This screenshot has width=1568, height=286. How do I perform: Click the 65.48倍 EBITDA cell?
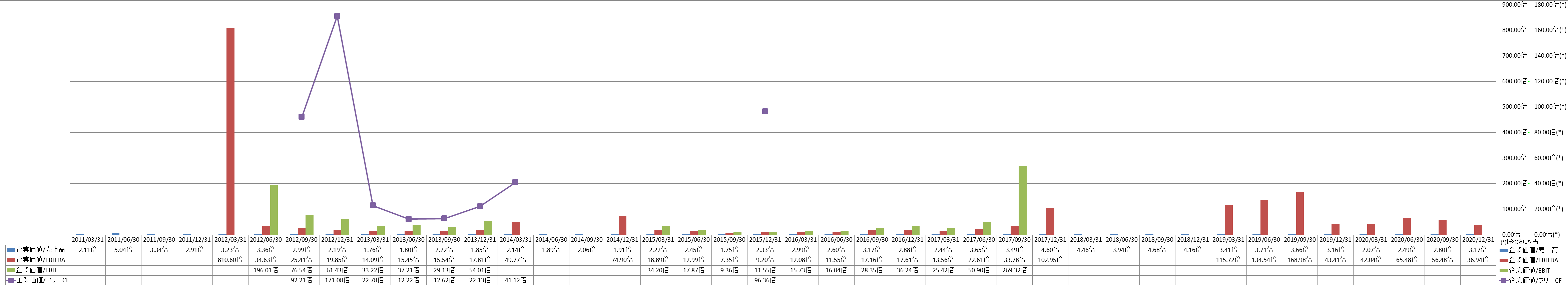pos(1407,260)
